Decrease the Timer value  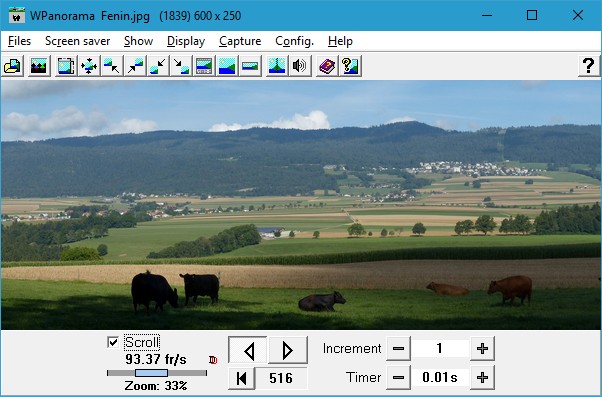(398, 377)
